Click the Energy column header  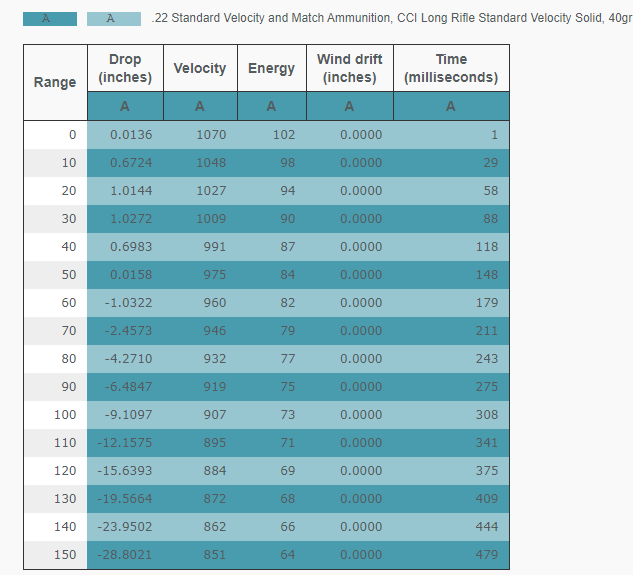(x=271, y=68)
